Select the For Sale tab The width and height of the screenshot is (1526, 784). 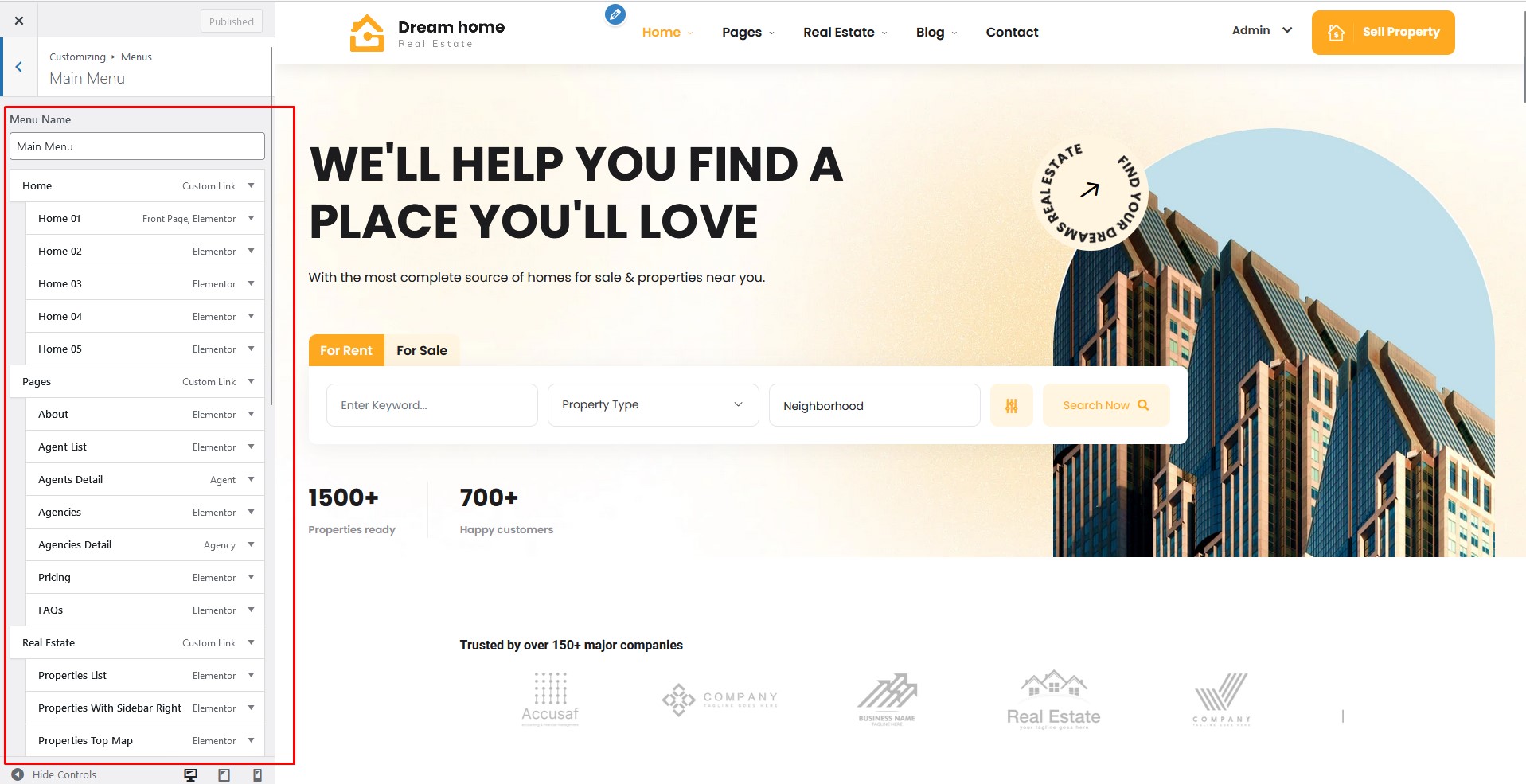pyautogui.click(x=422, y=350)
